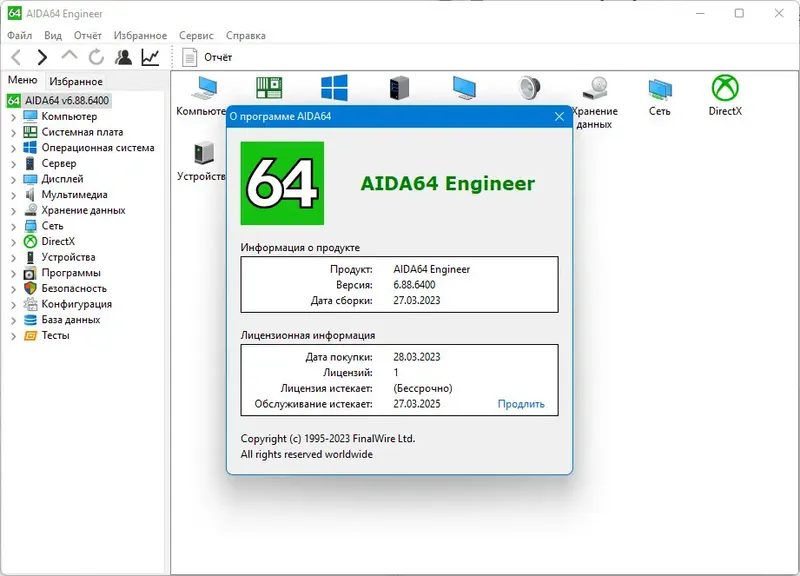Expand the Мультимедиа tree node

tap(14, 195)
